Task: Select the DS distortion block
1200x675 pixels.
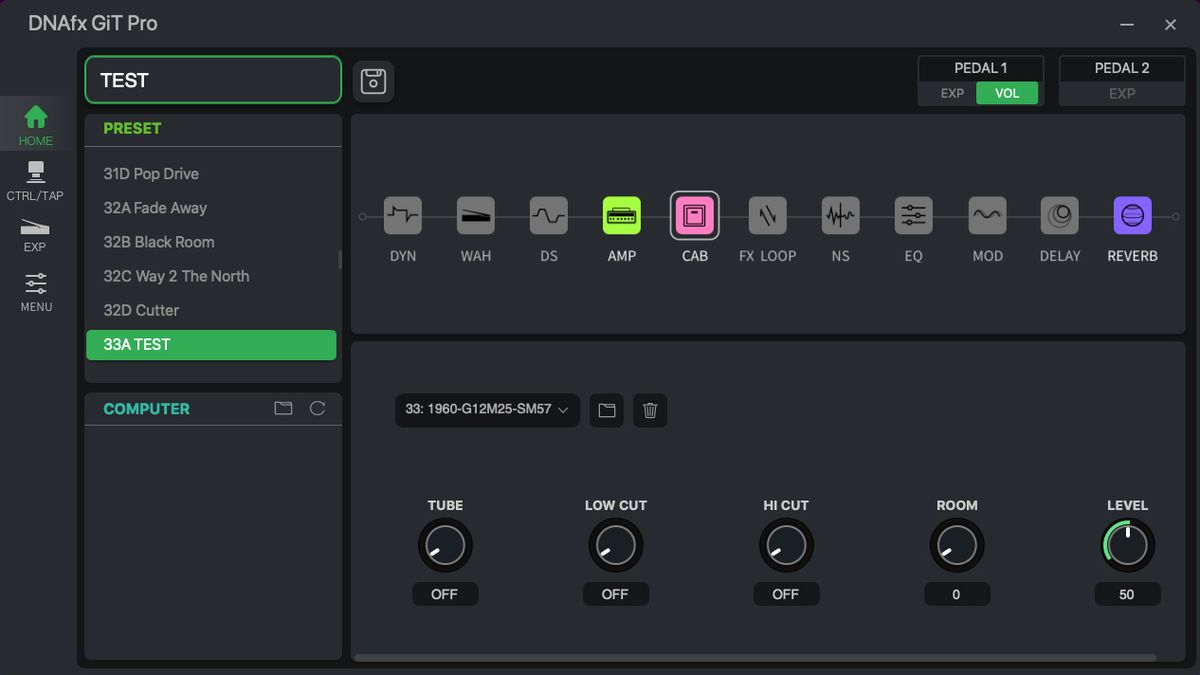Action: [x=549, y=215]
